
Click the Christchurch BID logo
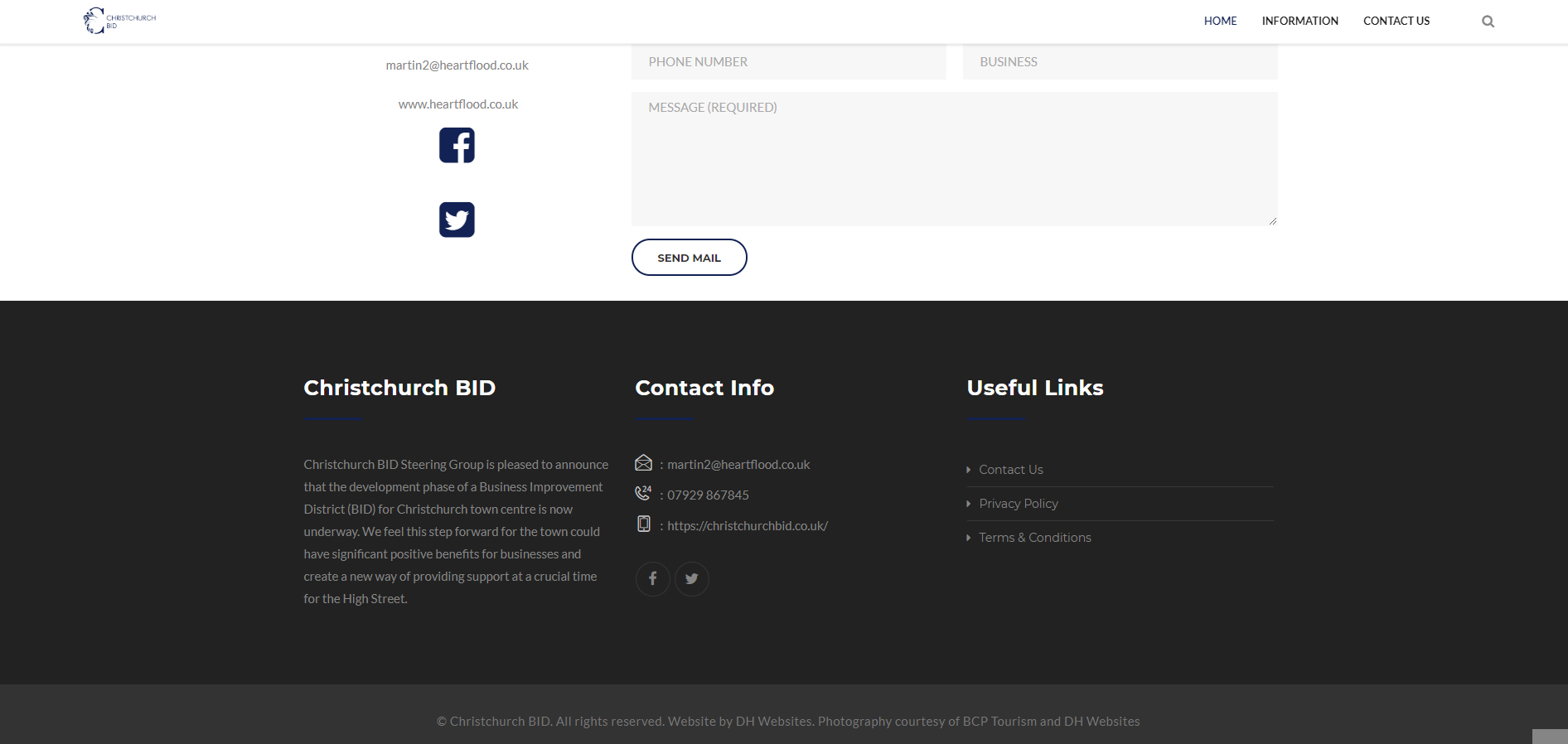point(119,21)
